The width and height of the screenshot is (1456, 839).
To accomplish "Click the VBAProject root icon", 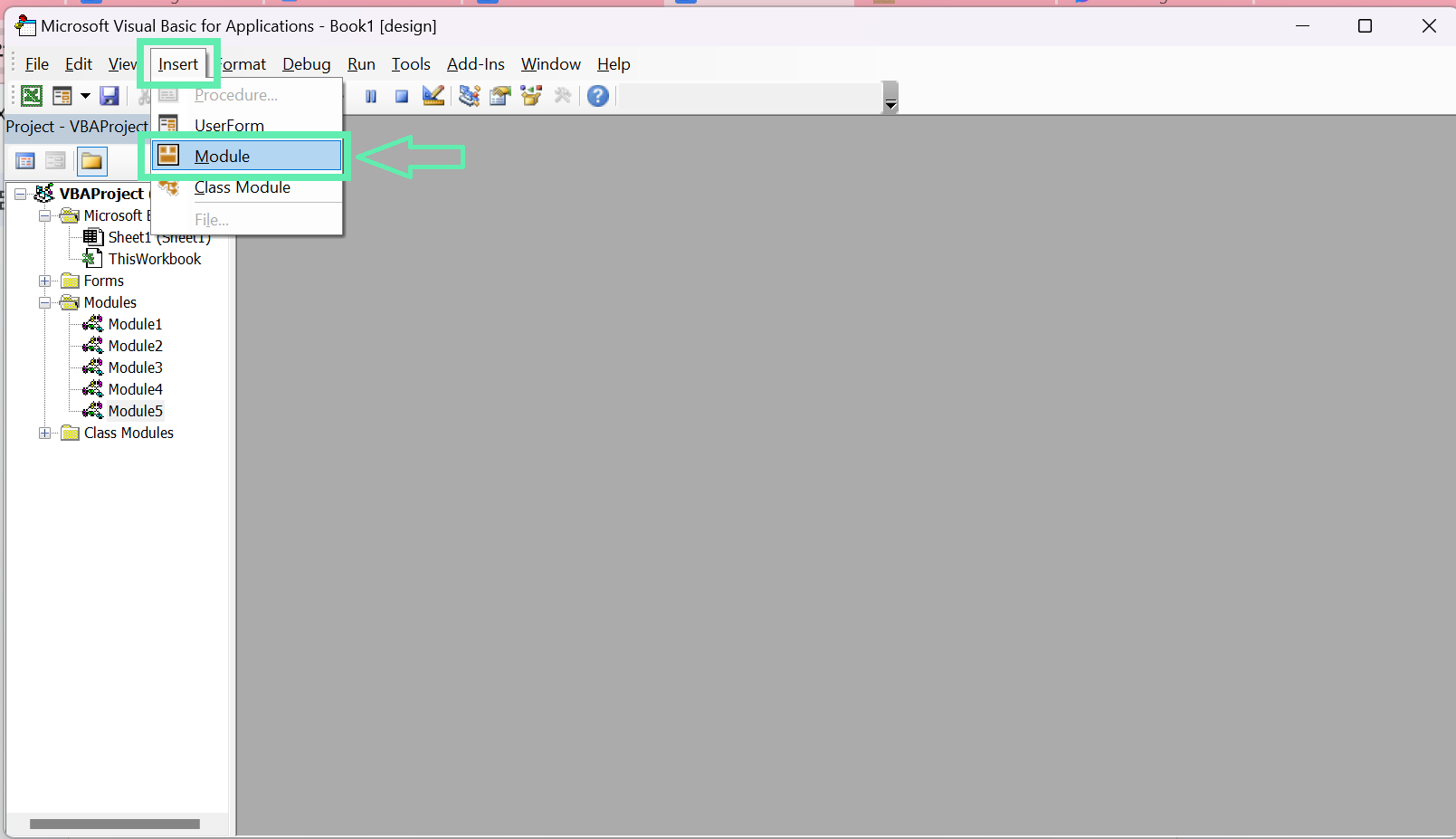I will tap(43, 194).
